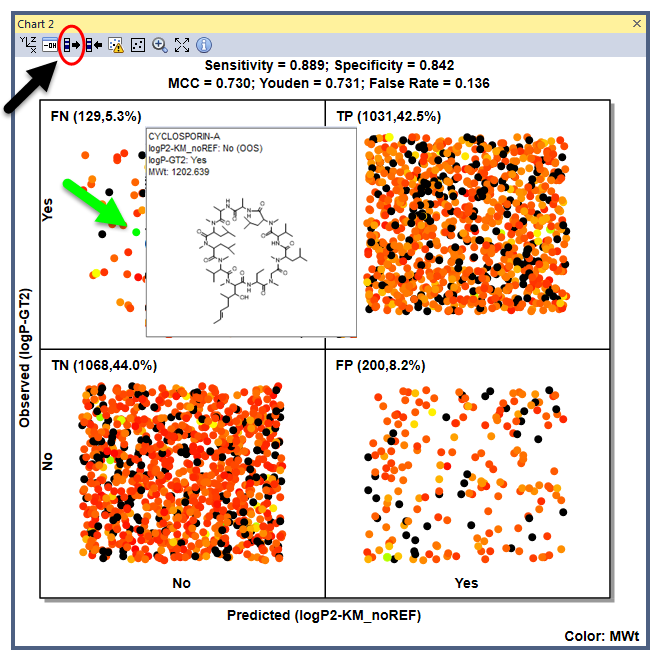Click the send rows right-arrow icon
Screen dimensions: 659x658
coord(71,45)
